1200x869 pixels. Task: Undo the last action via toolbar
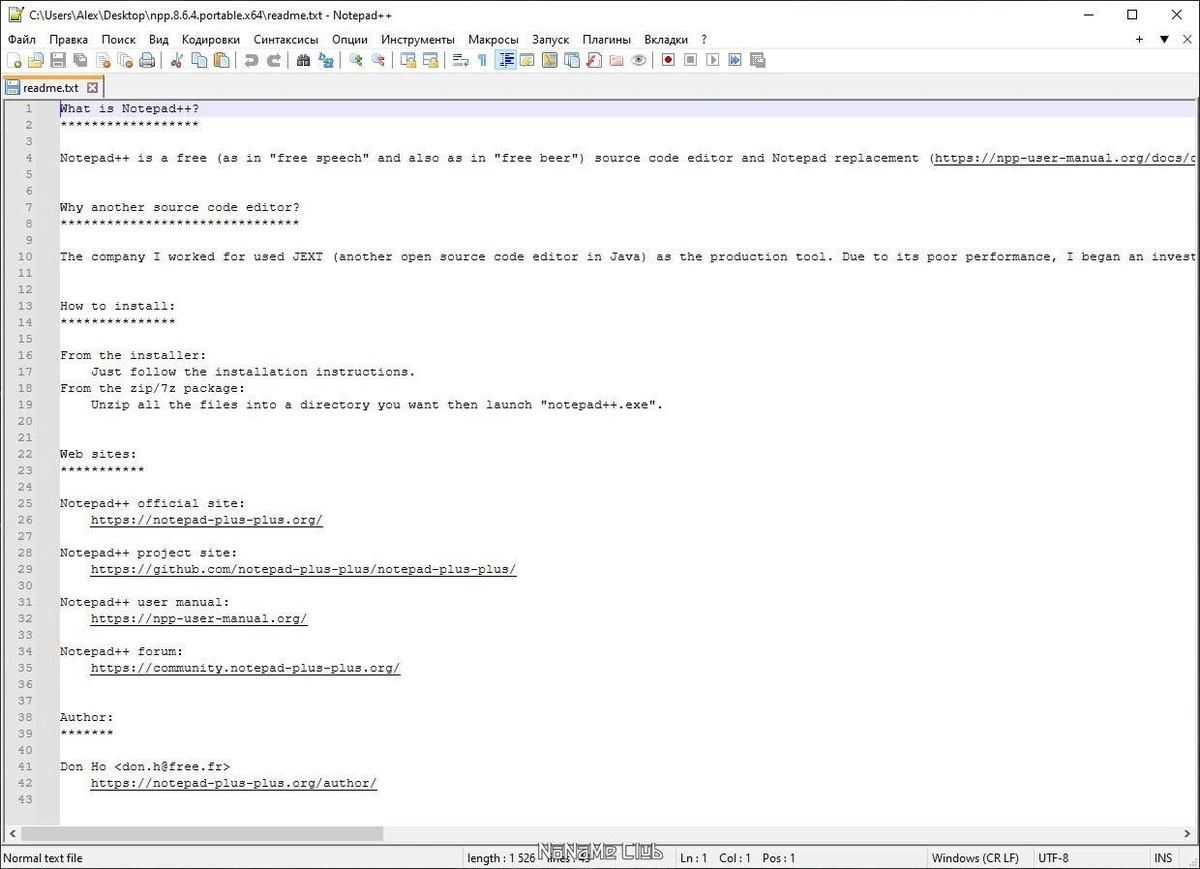tap(250, 60)
